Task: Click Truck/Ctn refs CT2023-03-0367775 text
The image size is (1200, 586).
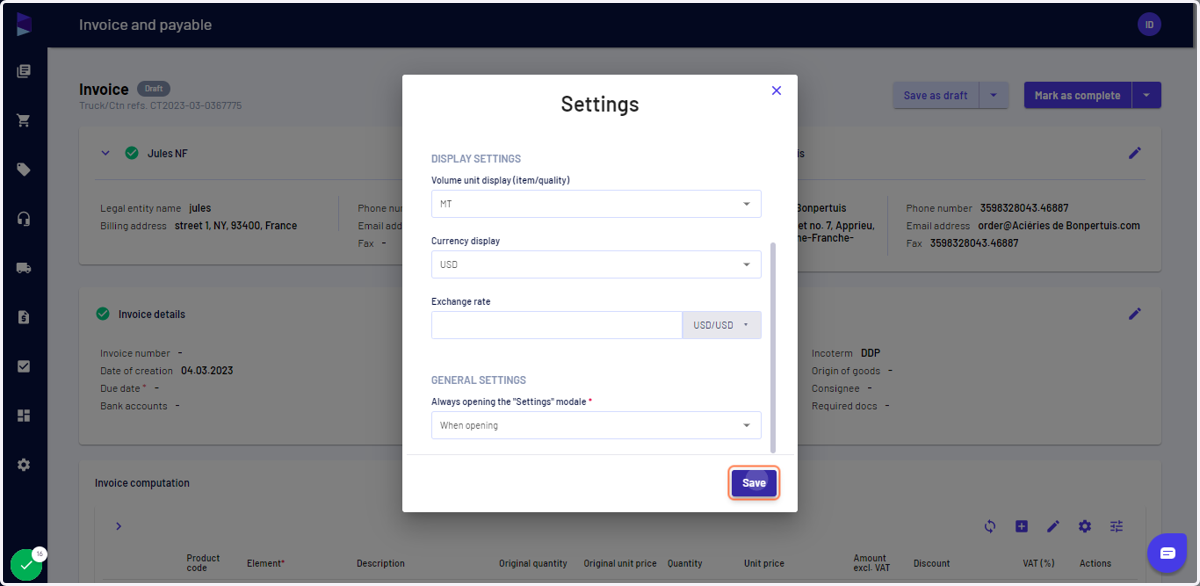Action: pyautogui.click(x=160, y=106)
